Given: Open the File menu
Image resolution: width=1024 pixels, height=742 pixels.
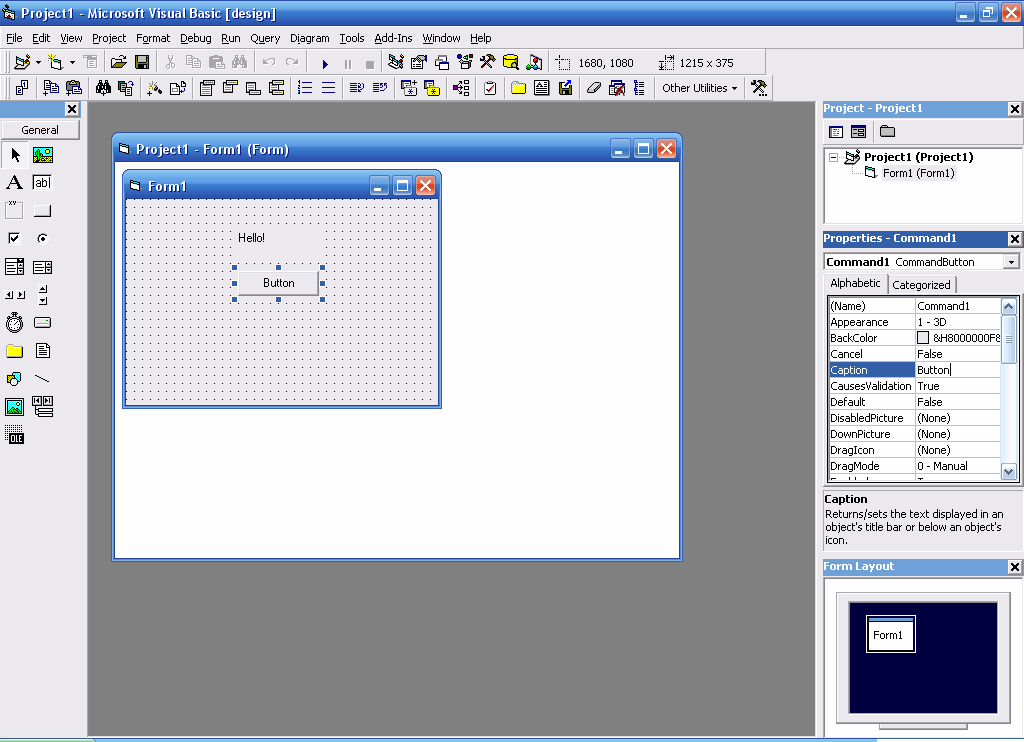Looking at the screenshot, I should [x=14, y=38].
